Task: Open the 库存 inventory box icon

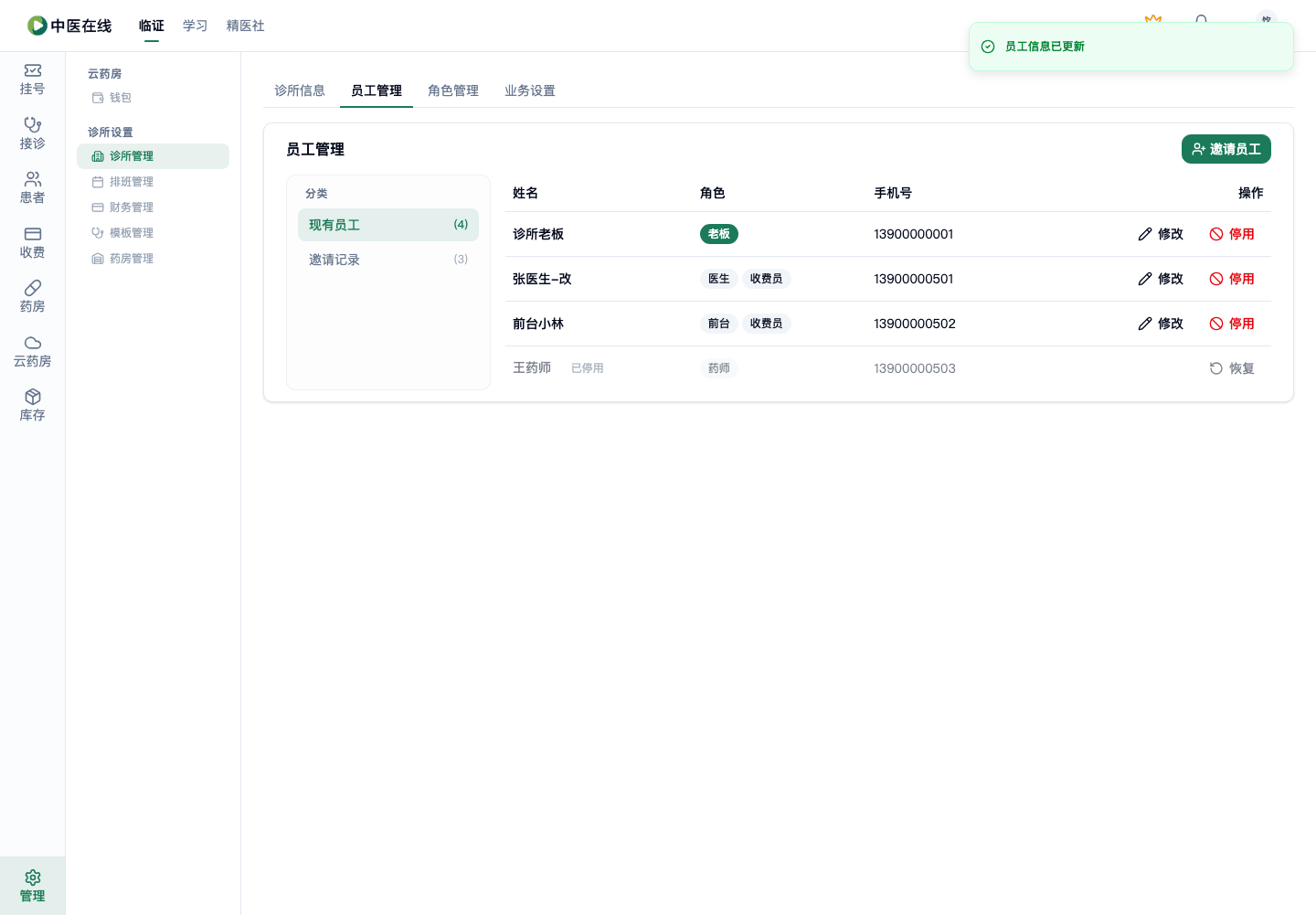Action: [33, 397]
